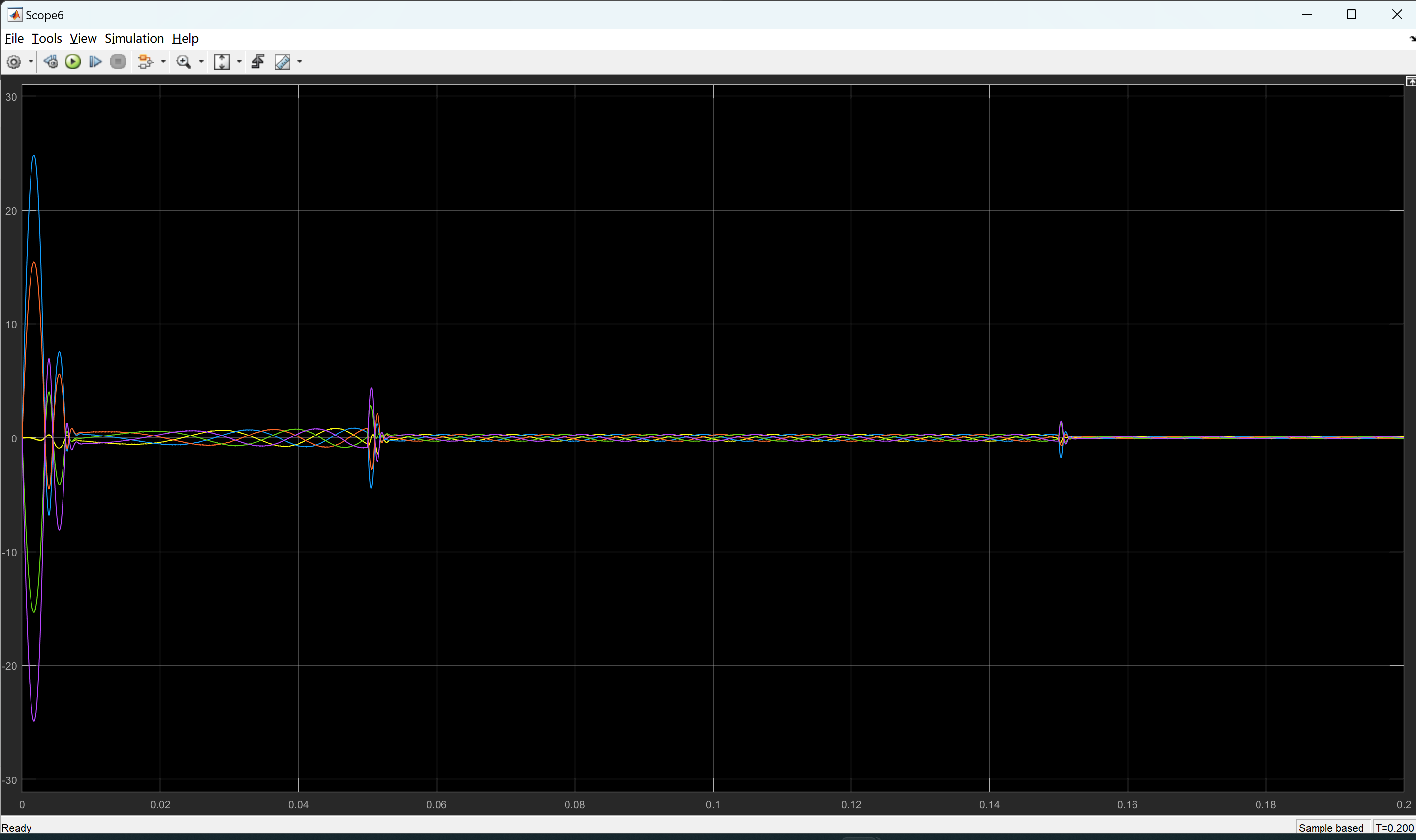This screenshot has height=840, width=1416.
Task: Click the Sample based status label
Action: click(x=1331, y=828)
